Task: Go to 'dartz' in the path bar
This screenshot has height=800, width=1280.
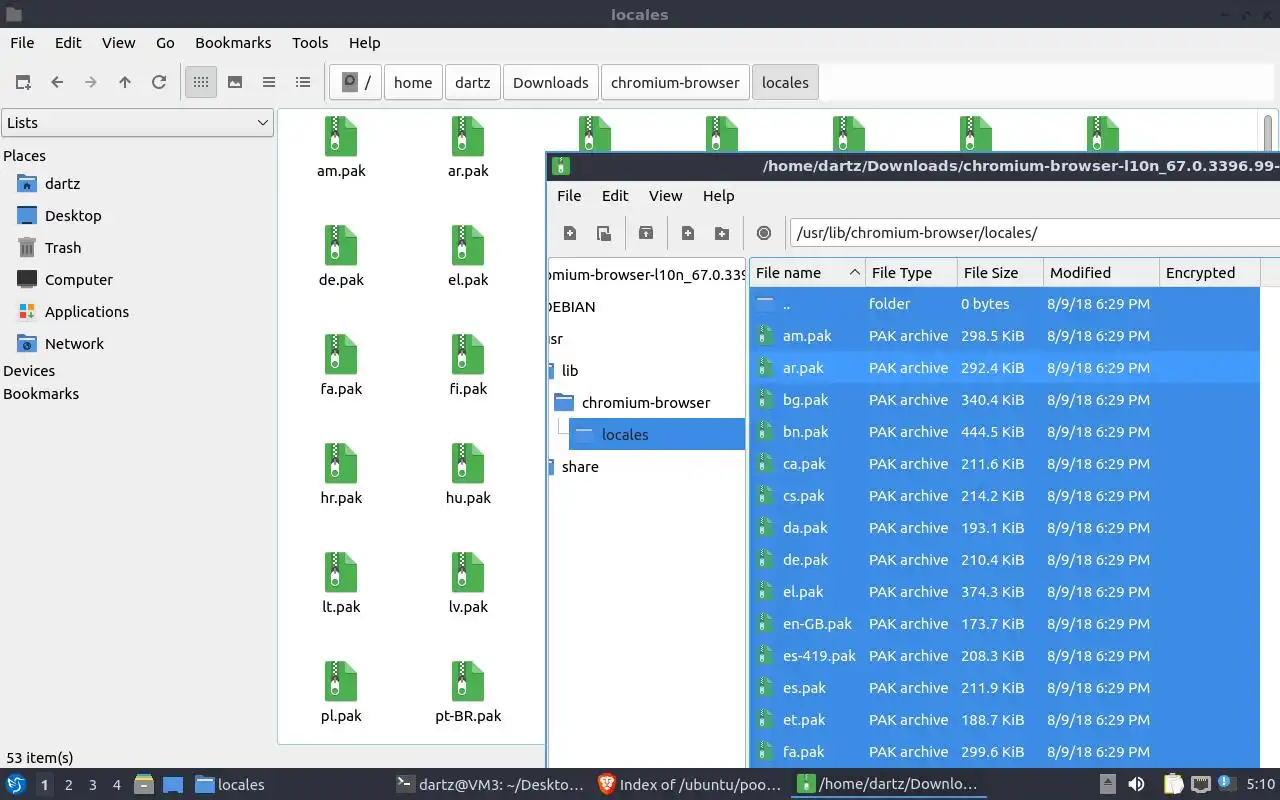Action: tap(473, 82)
